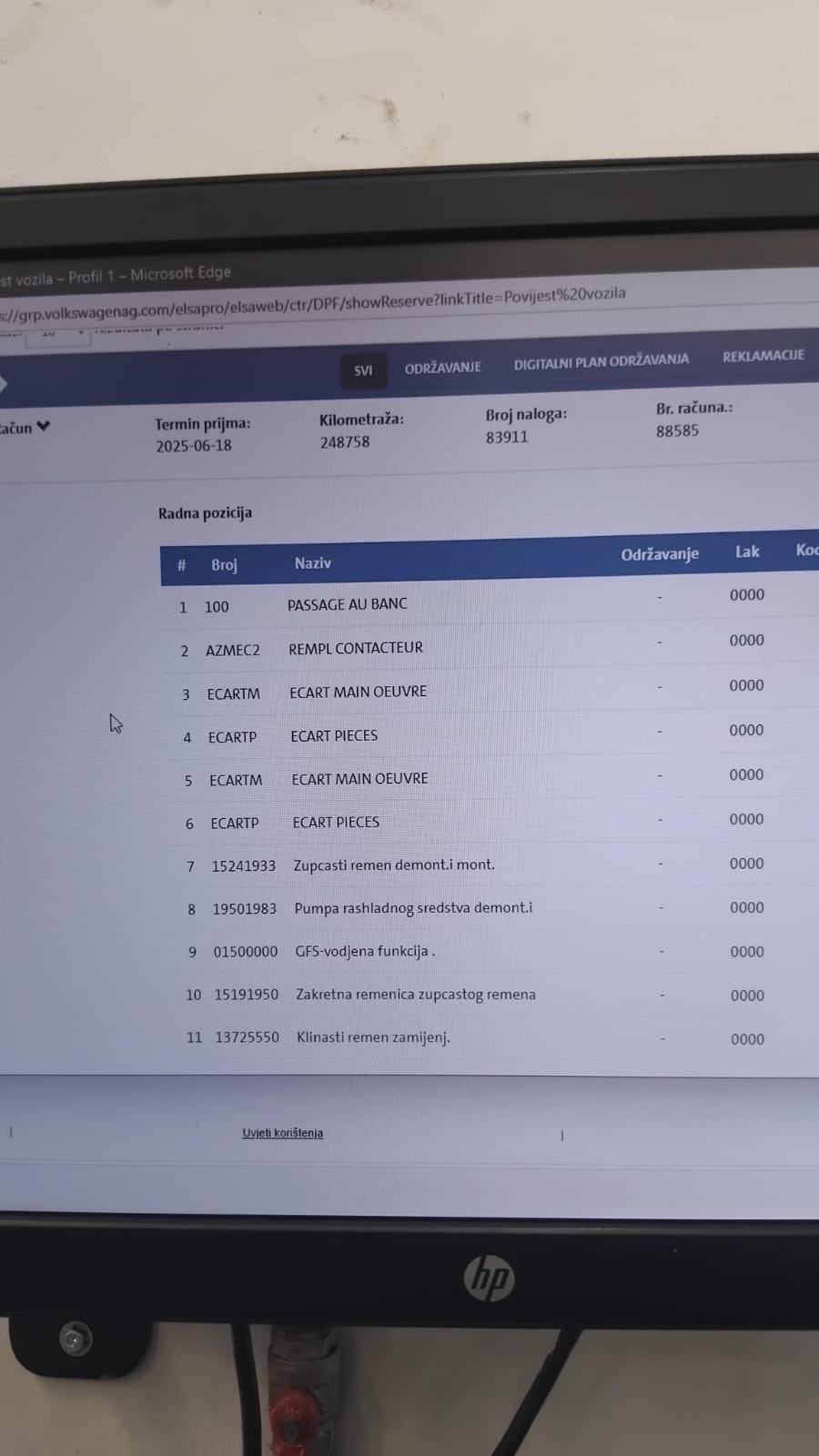Switch to the ODRŽAVANJE tab

443,368
